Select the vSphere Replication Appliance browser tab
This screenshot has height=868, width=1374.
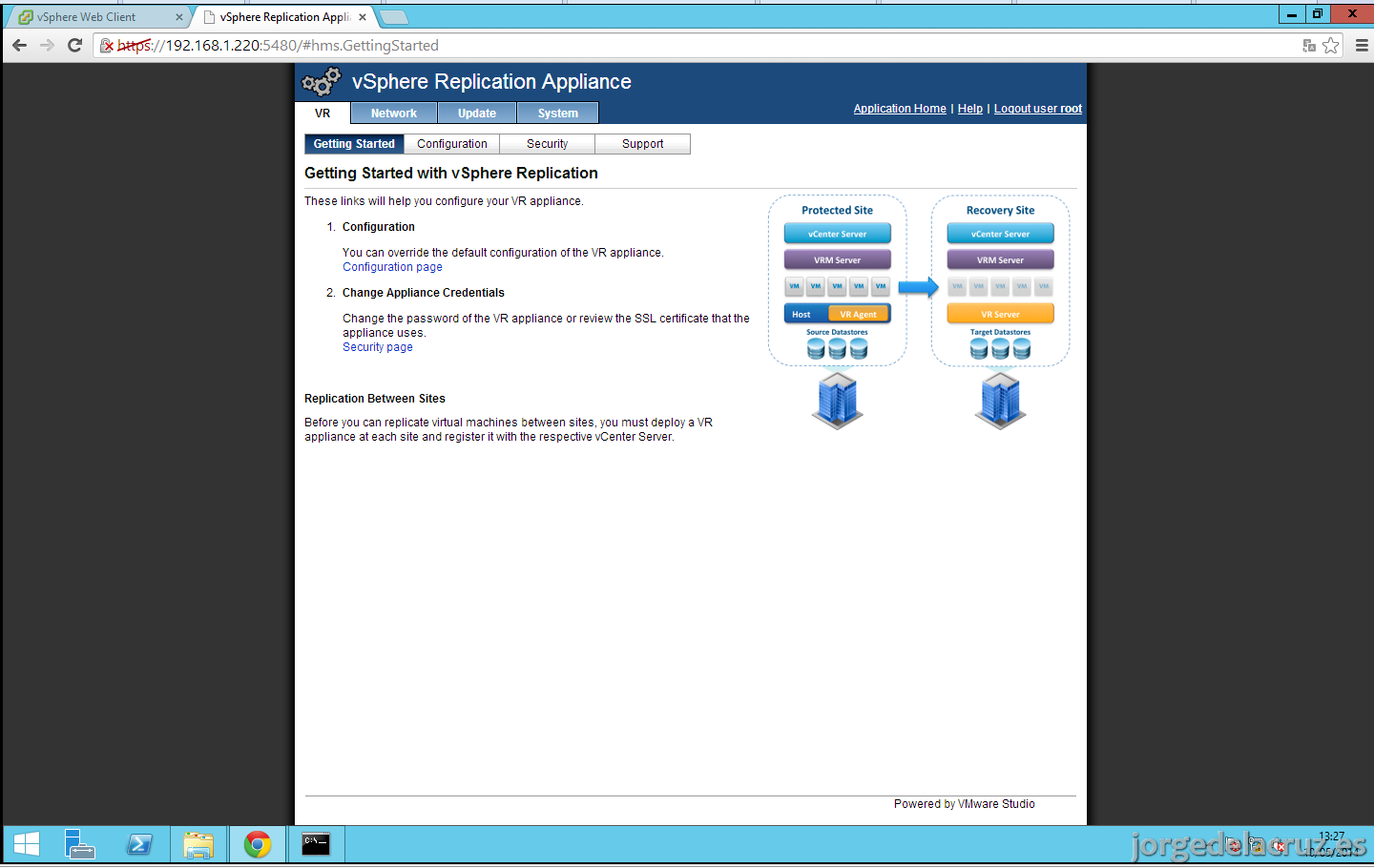285,17
